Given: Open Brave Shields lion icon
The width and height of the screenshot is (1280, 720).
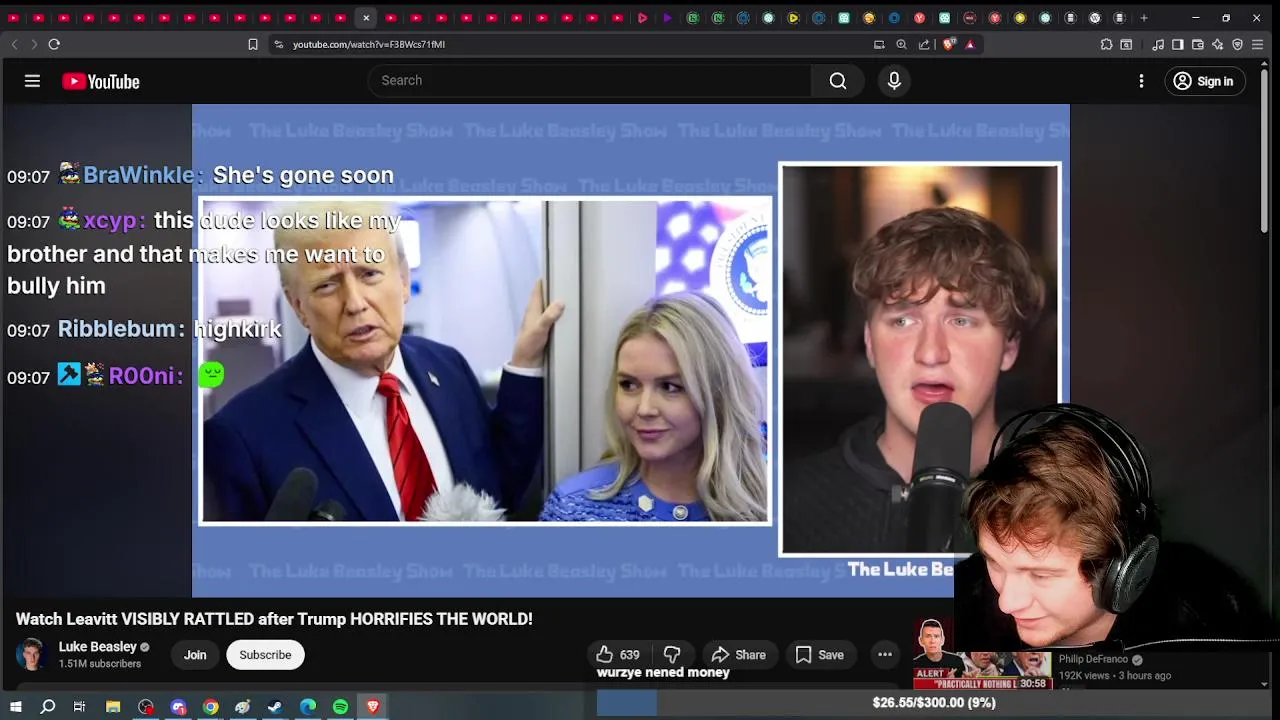Looking at the screenshot, I should 948,44.
